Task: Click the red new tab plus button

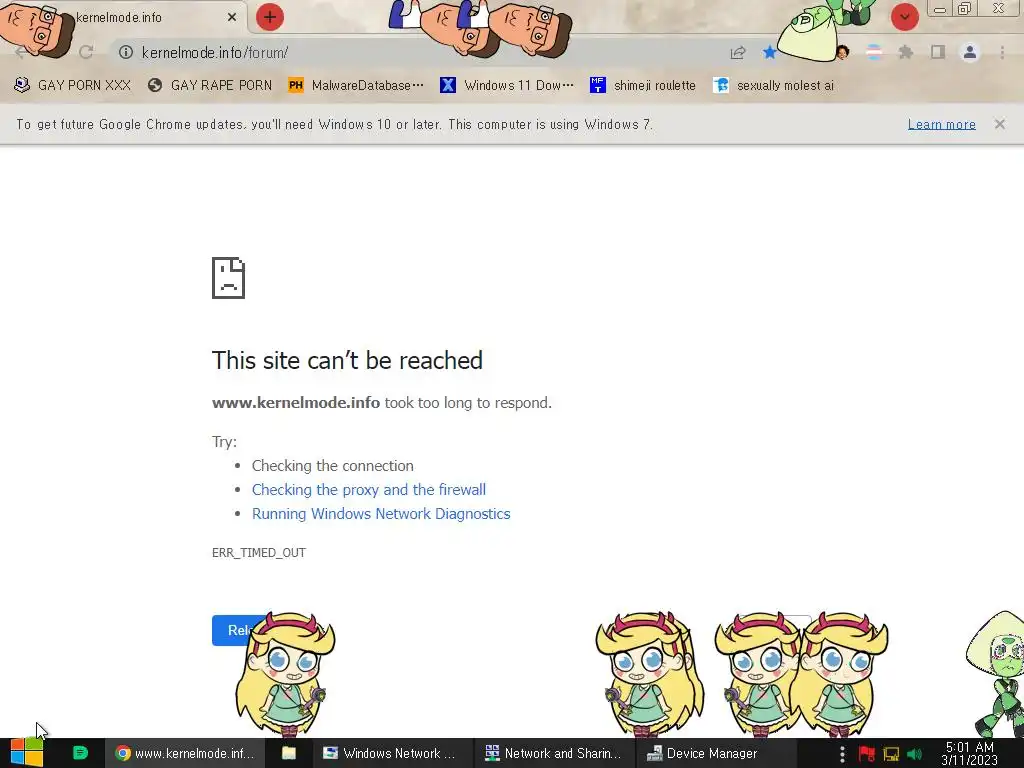Action: [x=270, y=17]
